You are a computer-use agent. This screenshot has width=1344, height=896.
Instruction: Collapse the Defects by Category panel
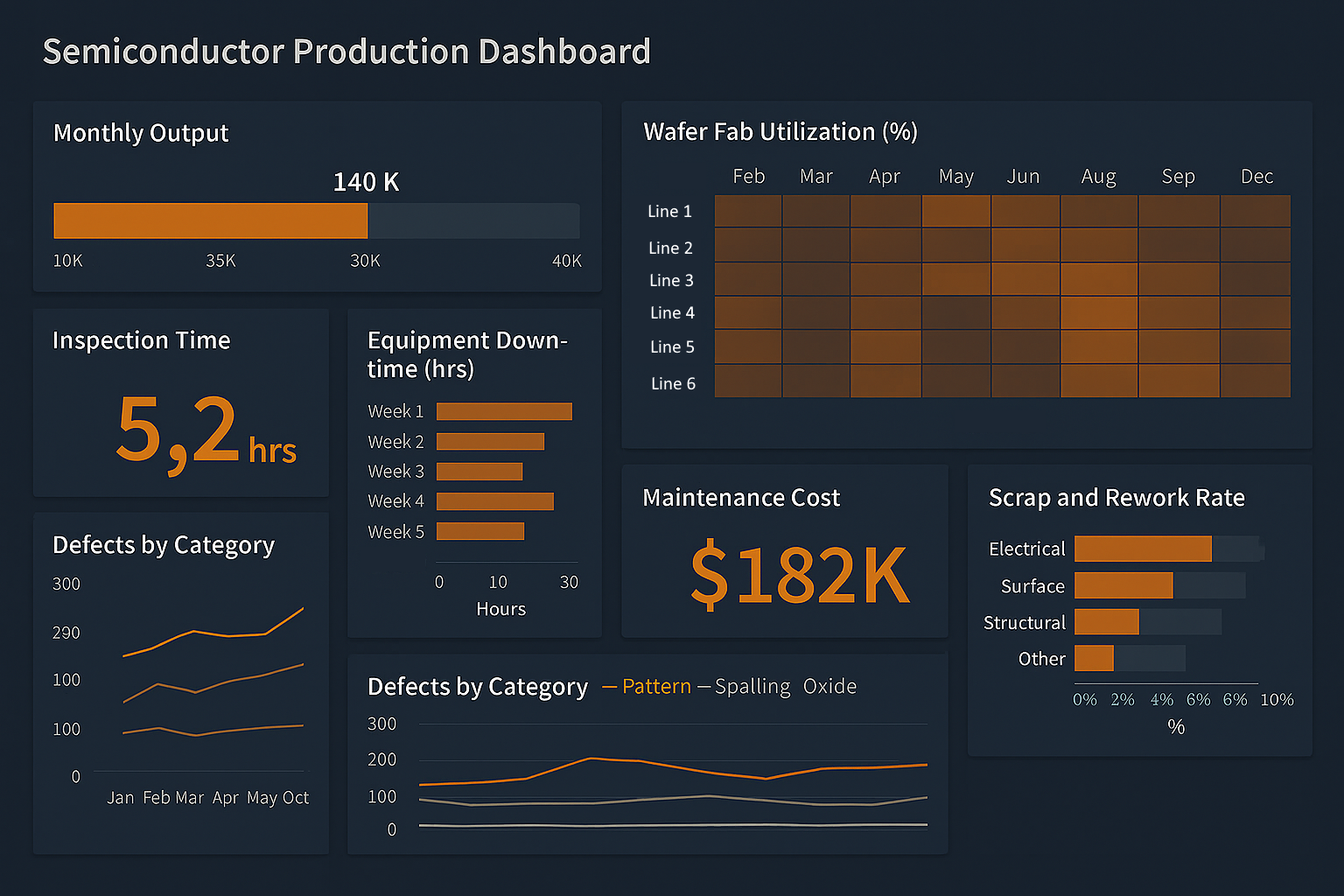pos(163,544)
